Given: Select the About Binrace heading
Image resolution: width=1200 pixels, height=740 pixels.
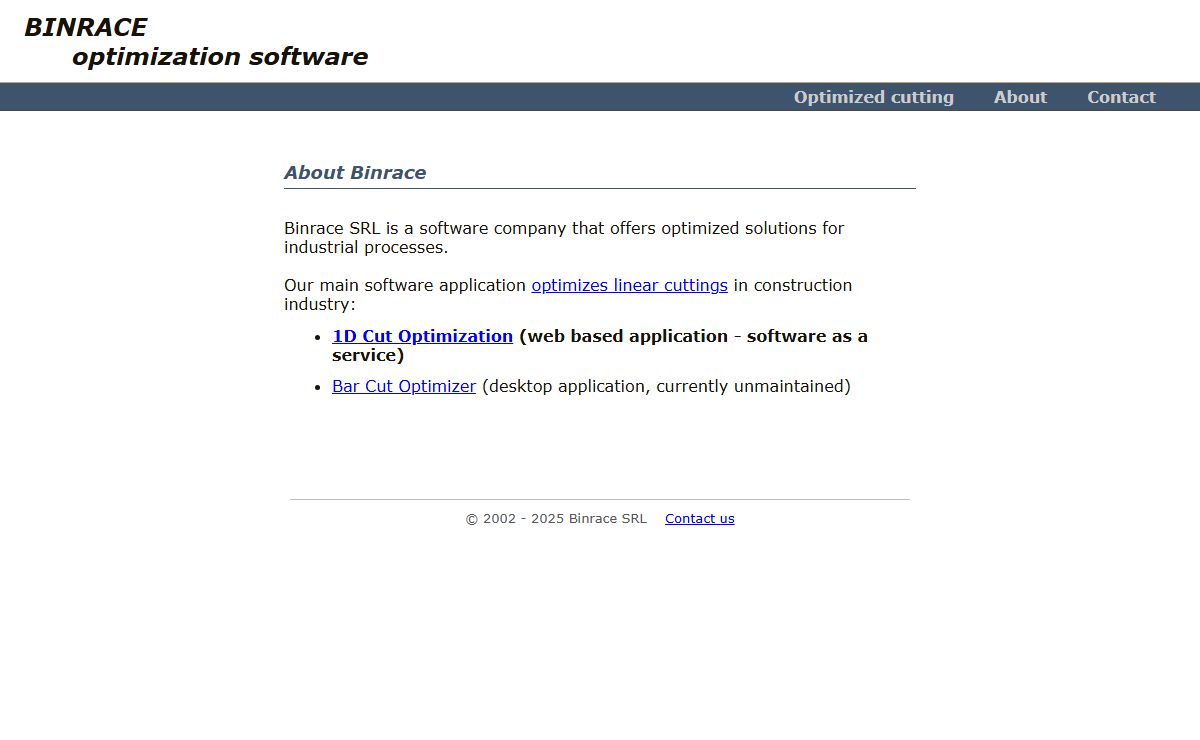Looking at the screenshot, I should [355, 172].
